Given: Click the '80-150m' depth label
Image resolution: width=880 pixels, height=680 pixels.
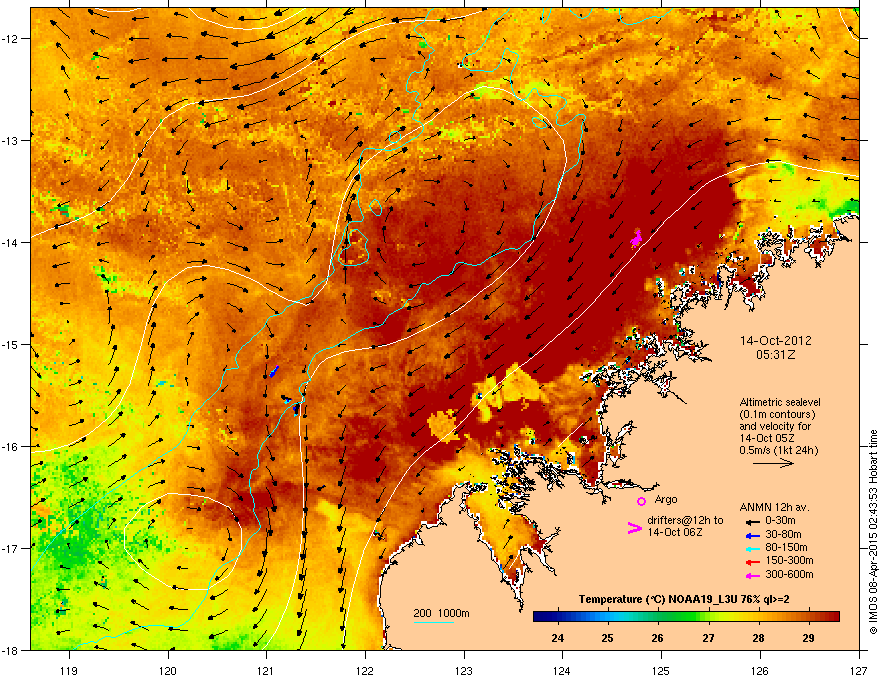Looking at the screenshot, I should [x=786, y=547].
